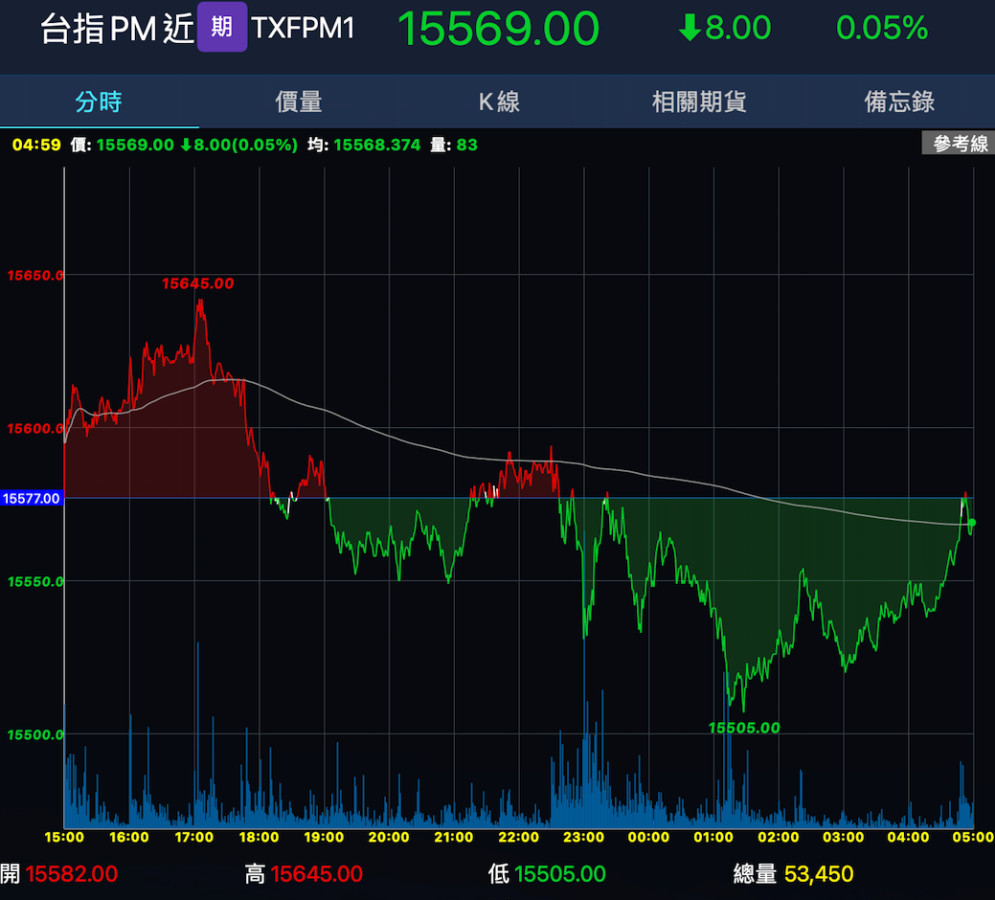Switch to the 分時 tab
Image resolution: width=995 pixels, height=900 pixels.
pos(98,101)
